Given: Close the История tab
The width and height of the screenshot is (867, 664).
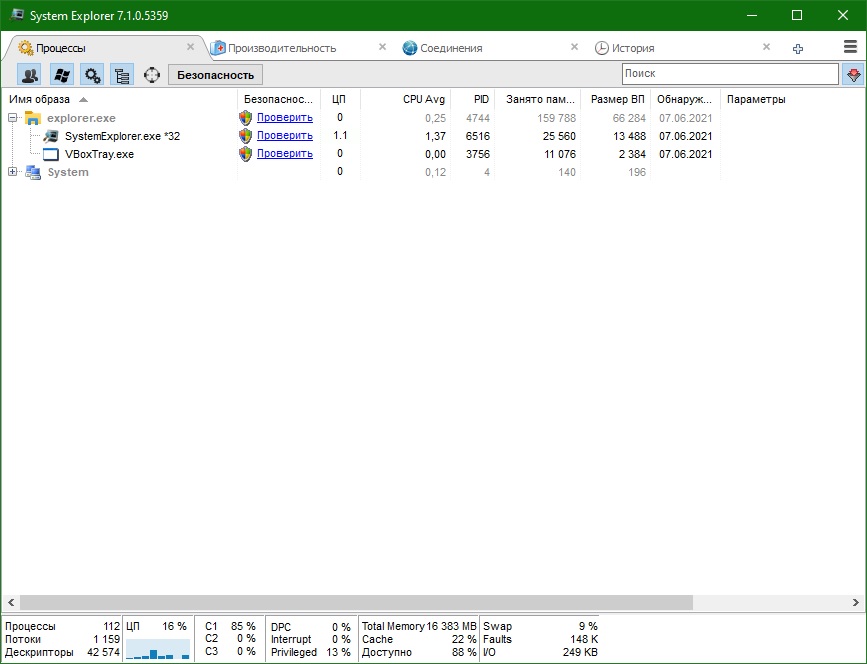Looking at the screenshot, I should click(766, 47).
